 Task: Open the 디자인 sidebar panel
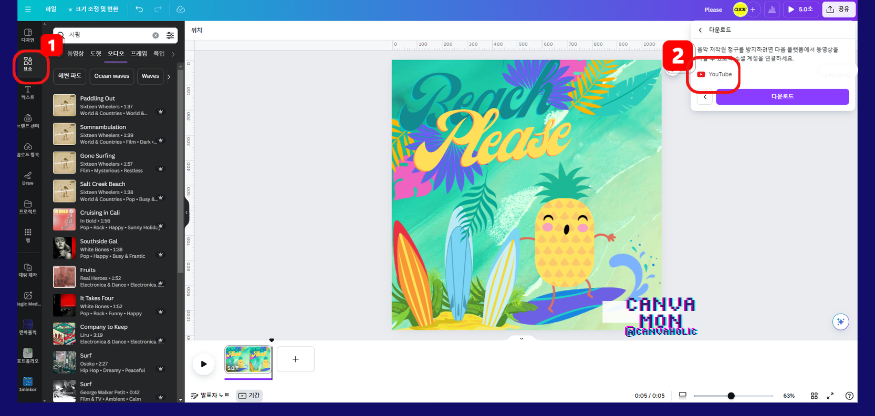28,35
